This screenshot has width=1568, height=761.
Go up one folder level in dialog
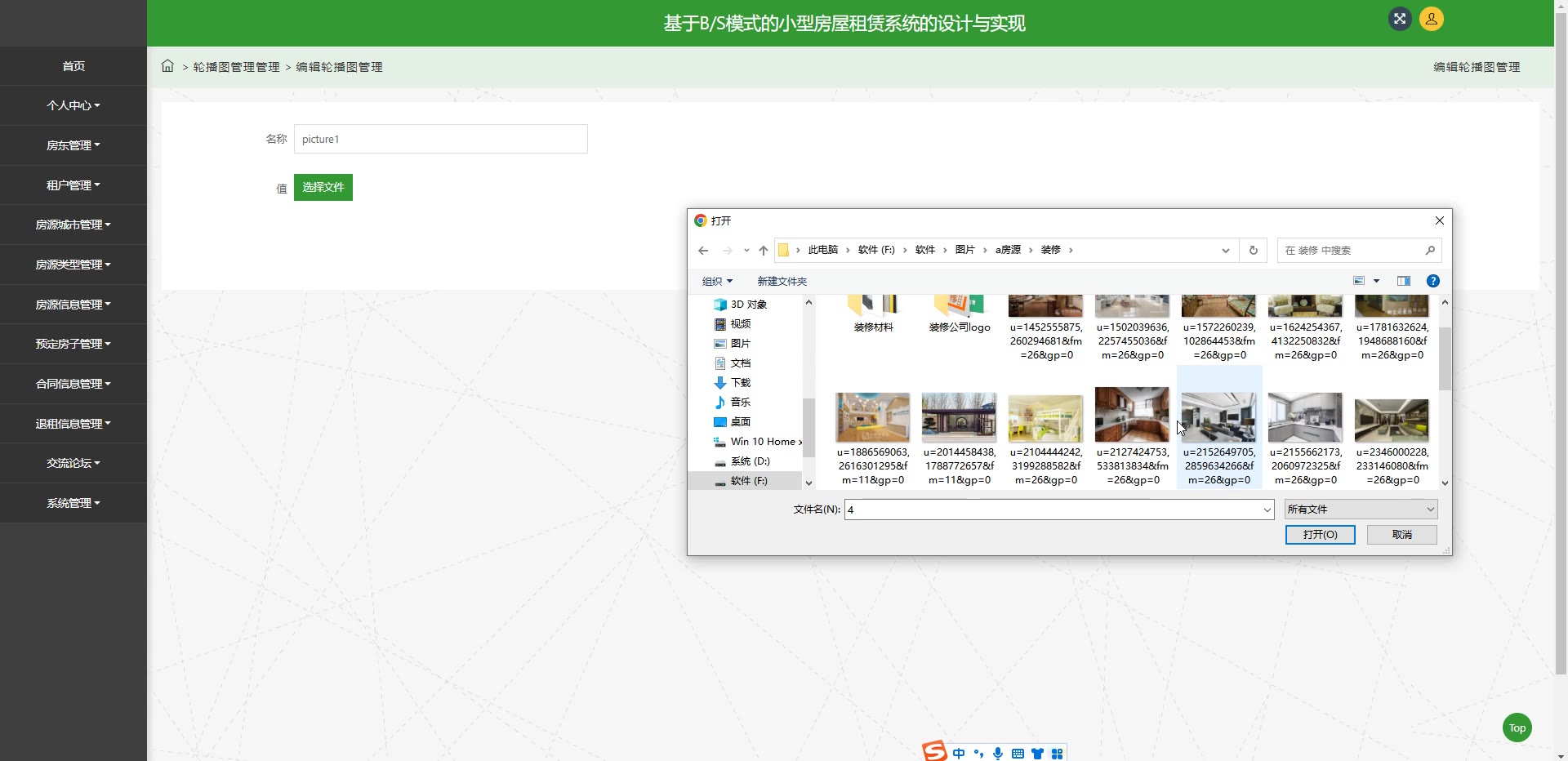764,251
